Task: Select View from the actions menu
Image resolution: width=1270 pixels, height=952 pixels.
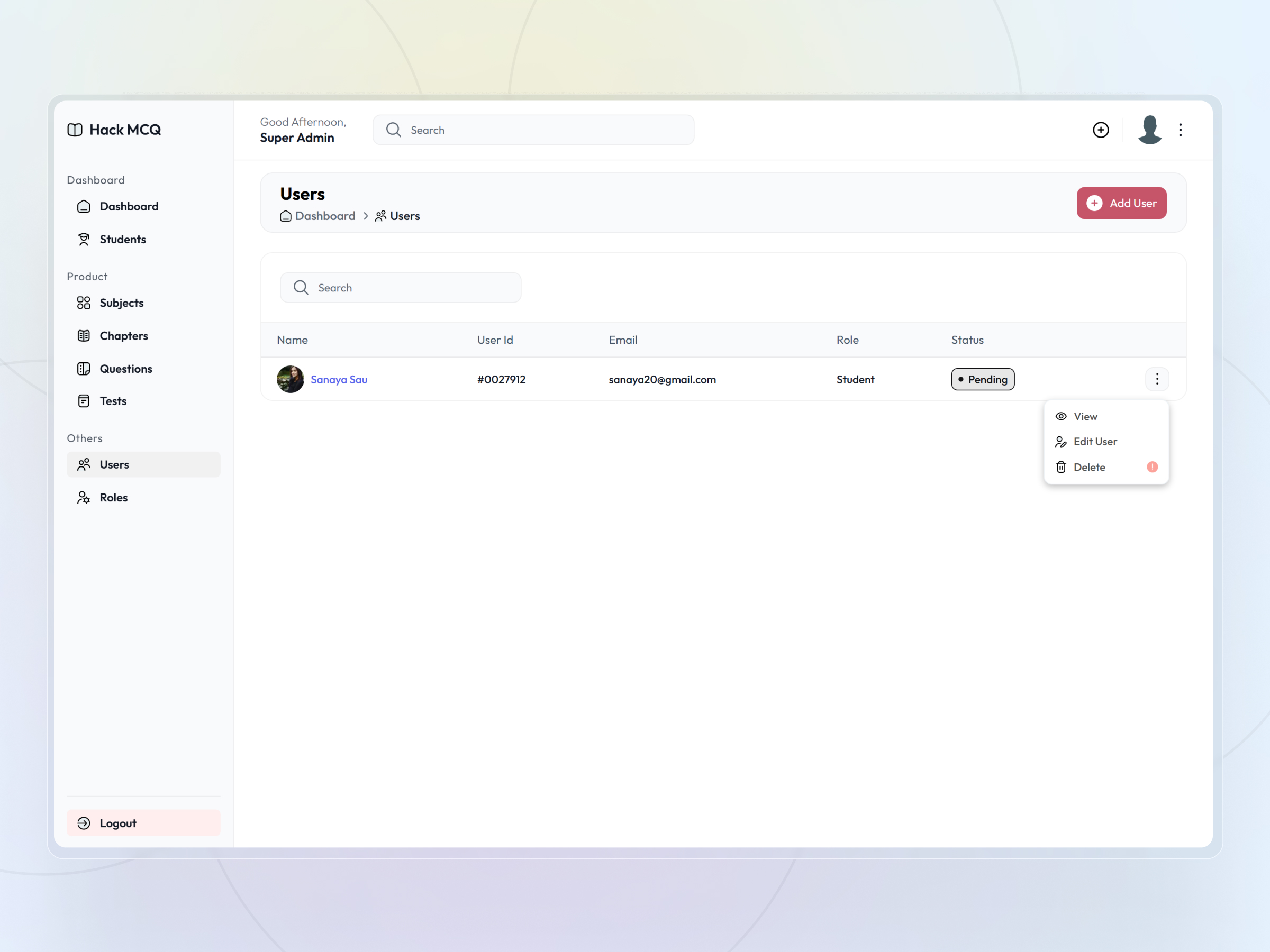Action: (x=1085, y=416)
